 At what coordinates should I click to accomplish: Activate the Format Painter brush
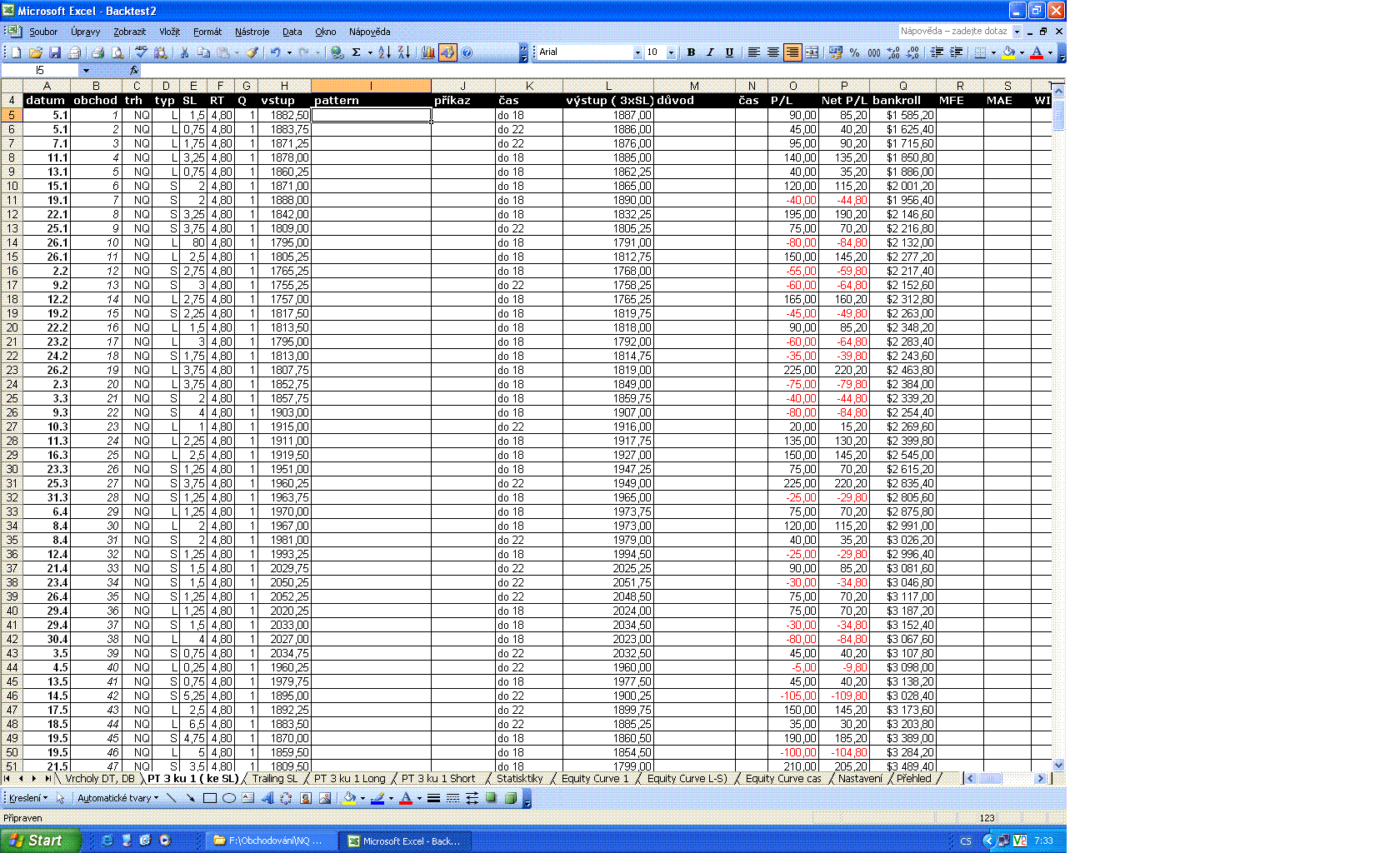tap(252, 52)
